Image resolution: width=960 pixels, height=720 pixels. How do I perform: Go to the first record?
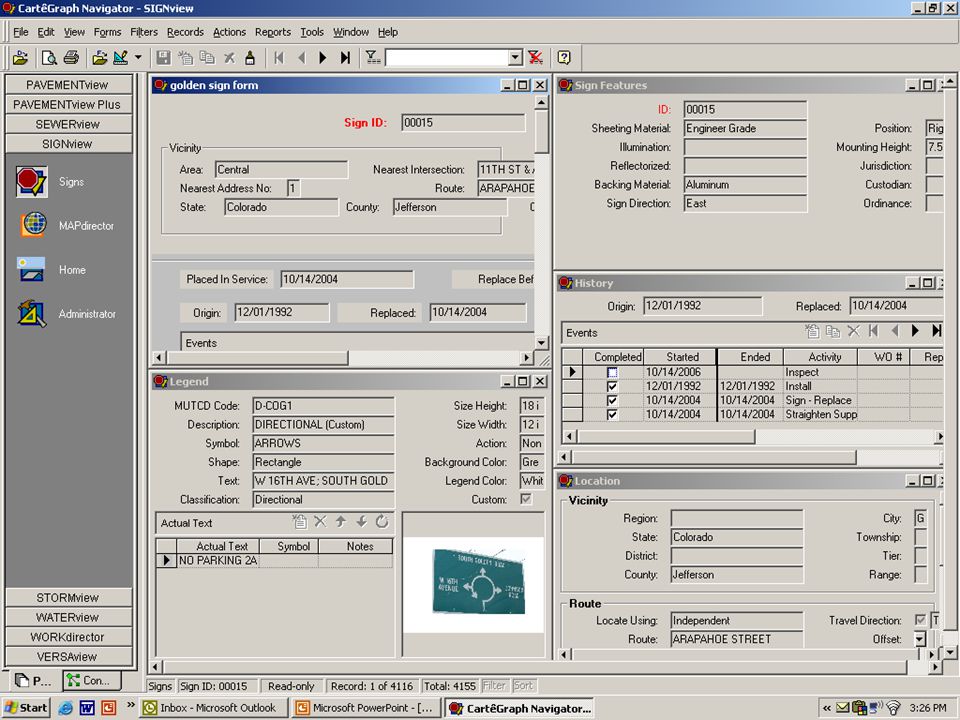279,58
